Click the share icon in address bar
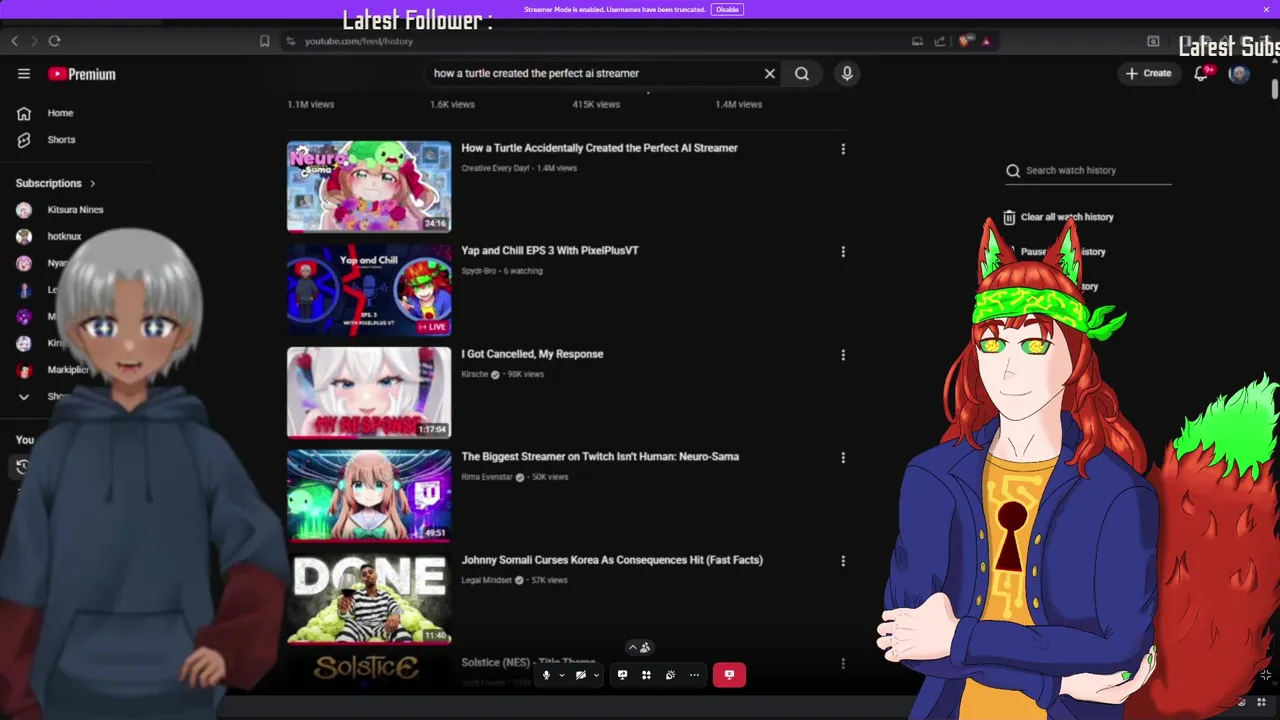Viewport: 1280px width, 720px height. [x=940, y=41]
